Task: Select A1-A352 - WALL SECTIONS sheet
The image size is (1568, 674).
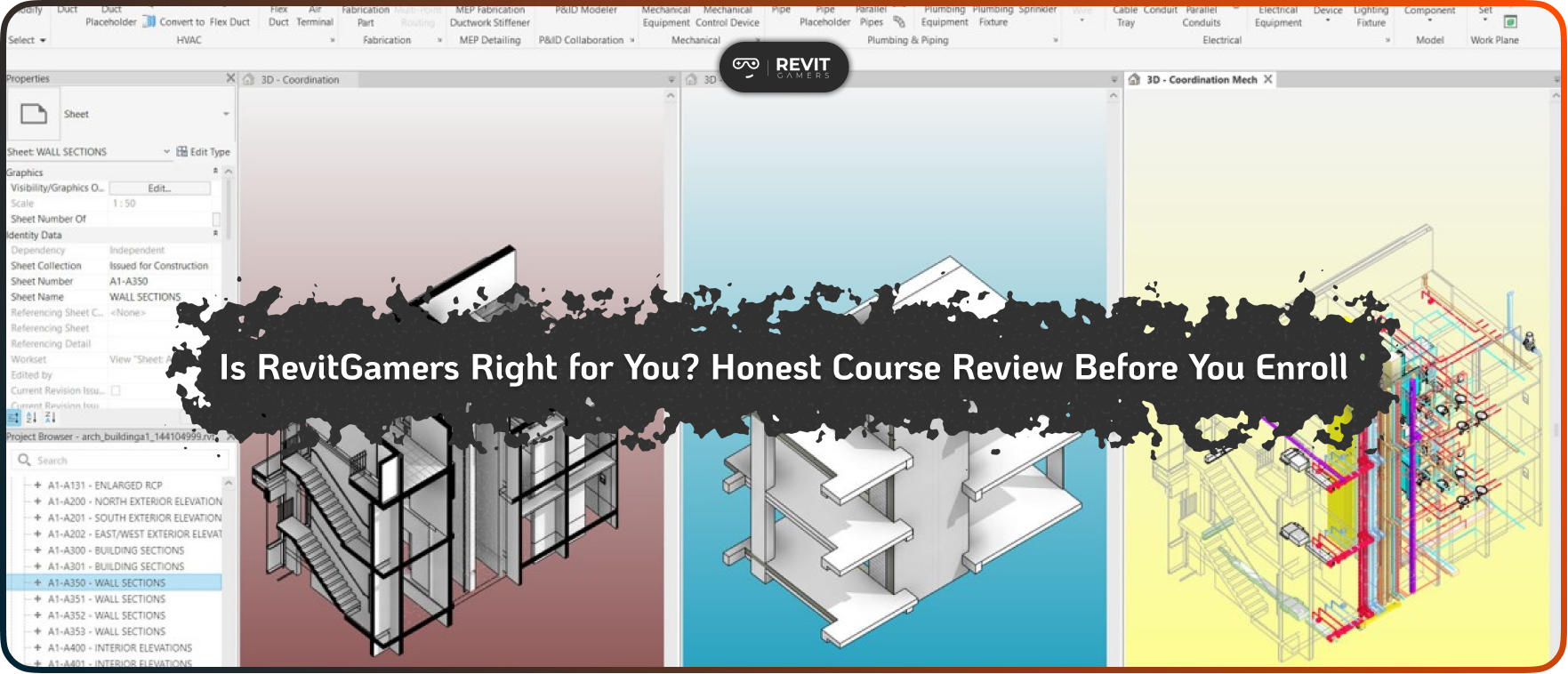Action: 107,615
